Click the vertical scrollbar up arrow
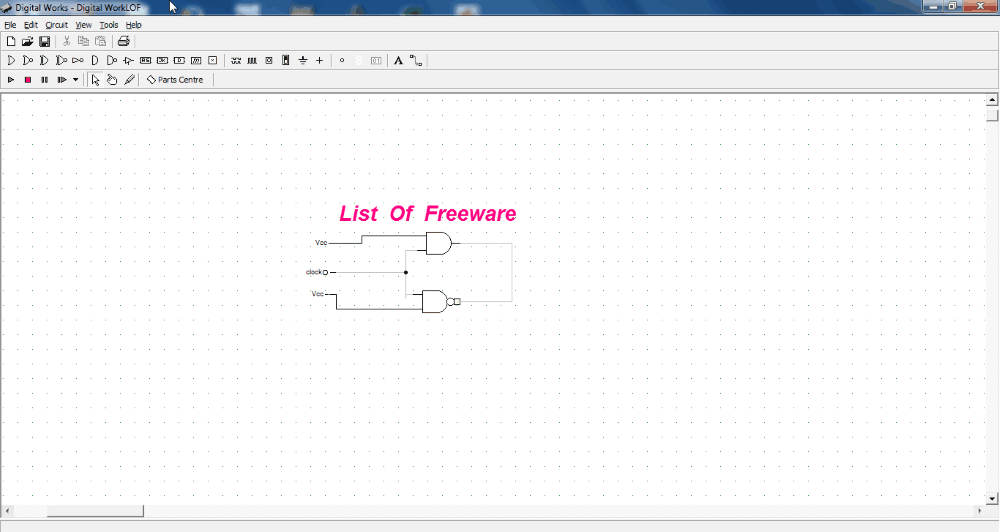The height and width of the screenshot is (532, 1000). (992, 100)
